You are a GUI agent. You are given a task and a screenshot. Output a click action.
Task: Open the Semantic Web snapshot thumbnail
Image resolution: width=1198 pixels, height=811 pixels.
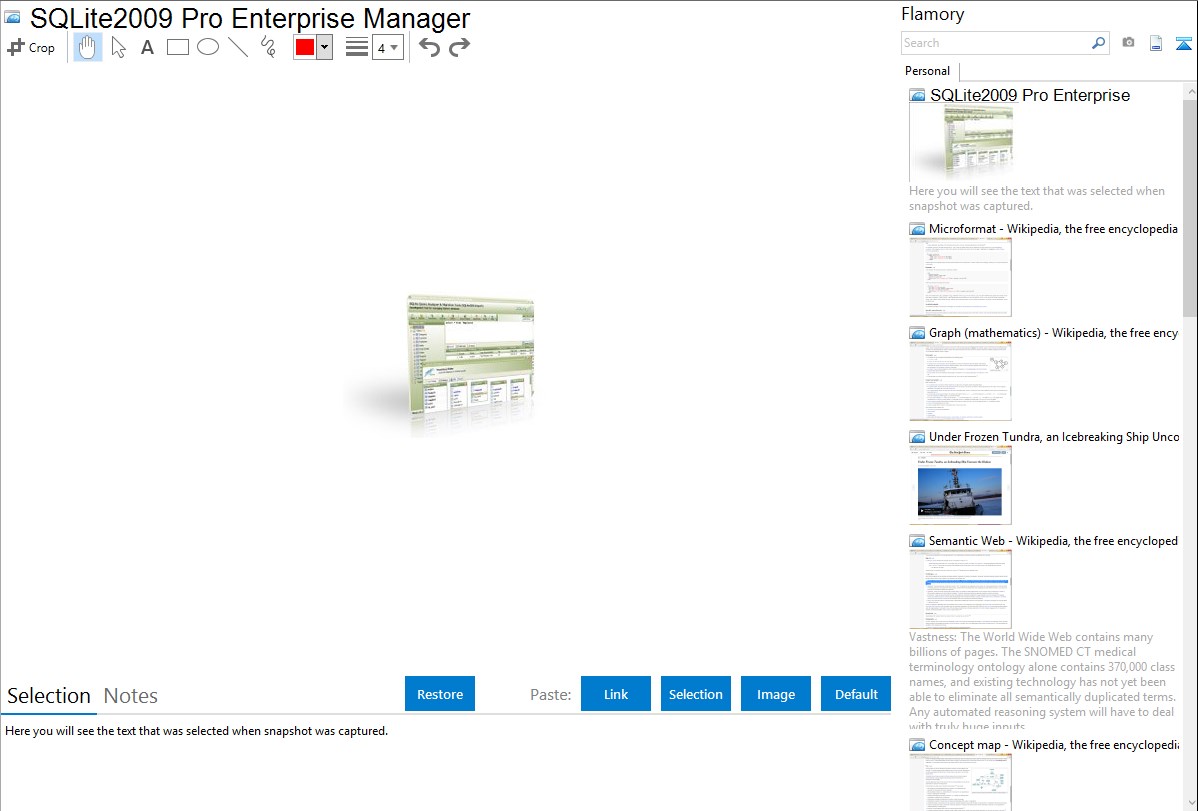960,589
